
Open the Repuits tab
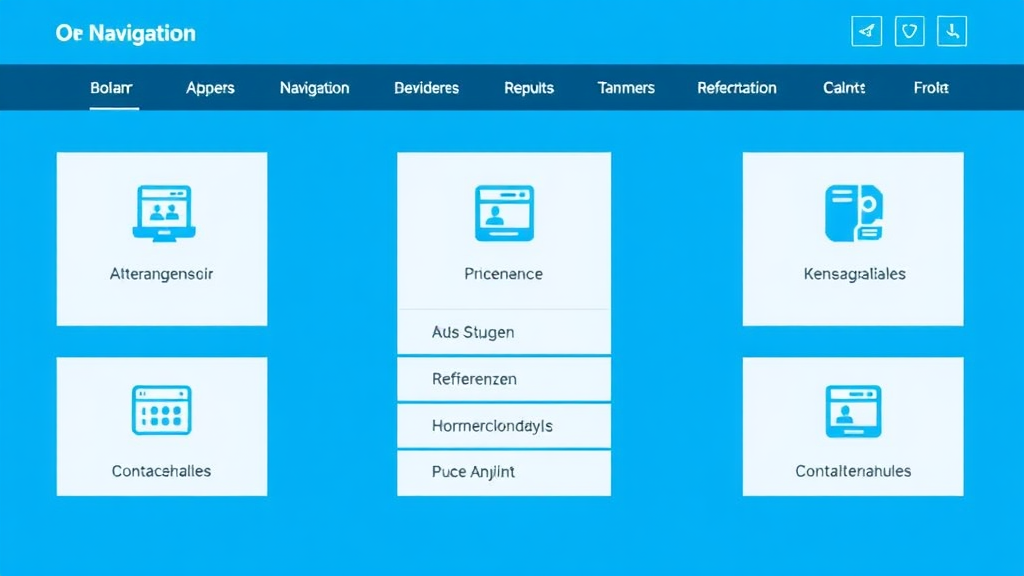(529, 88)
